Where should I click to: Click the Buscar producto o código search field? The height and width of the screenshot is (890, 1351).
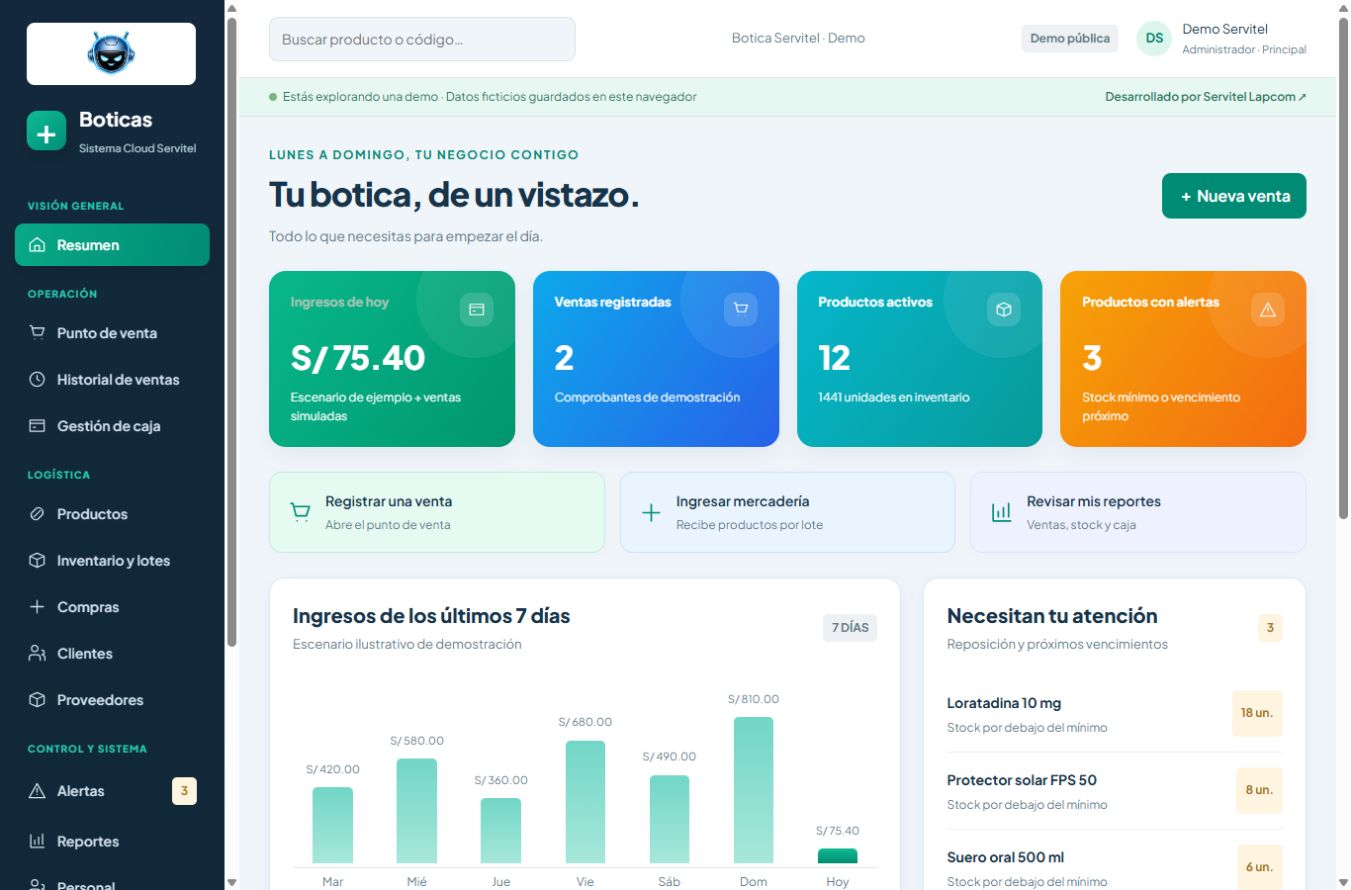click(422, 39)
